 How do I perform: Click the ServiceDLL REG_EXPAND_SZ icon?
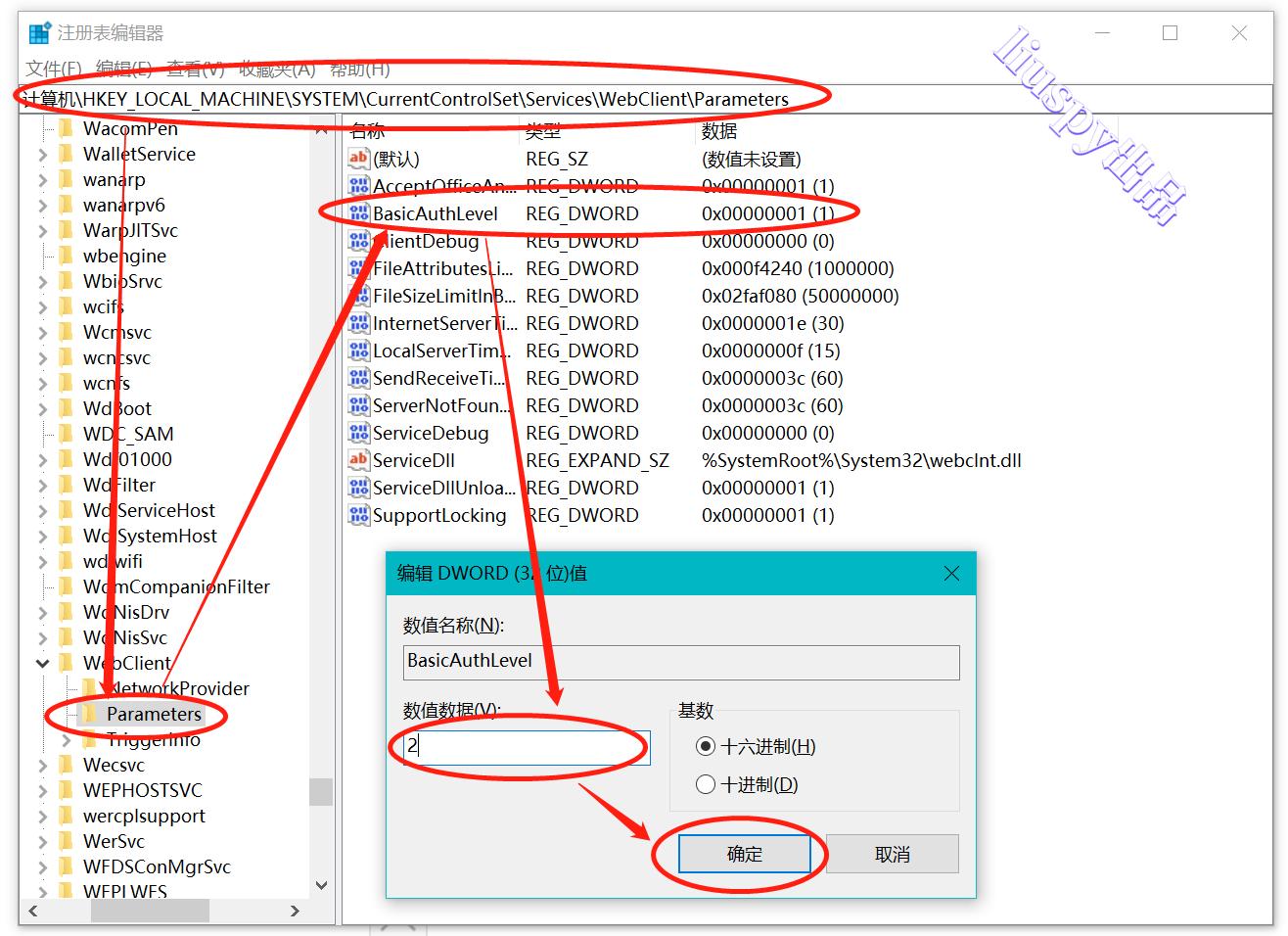coord(358,460)
